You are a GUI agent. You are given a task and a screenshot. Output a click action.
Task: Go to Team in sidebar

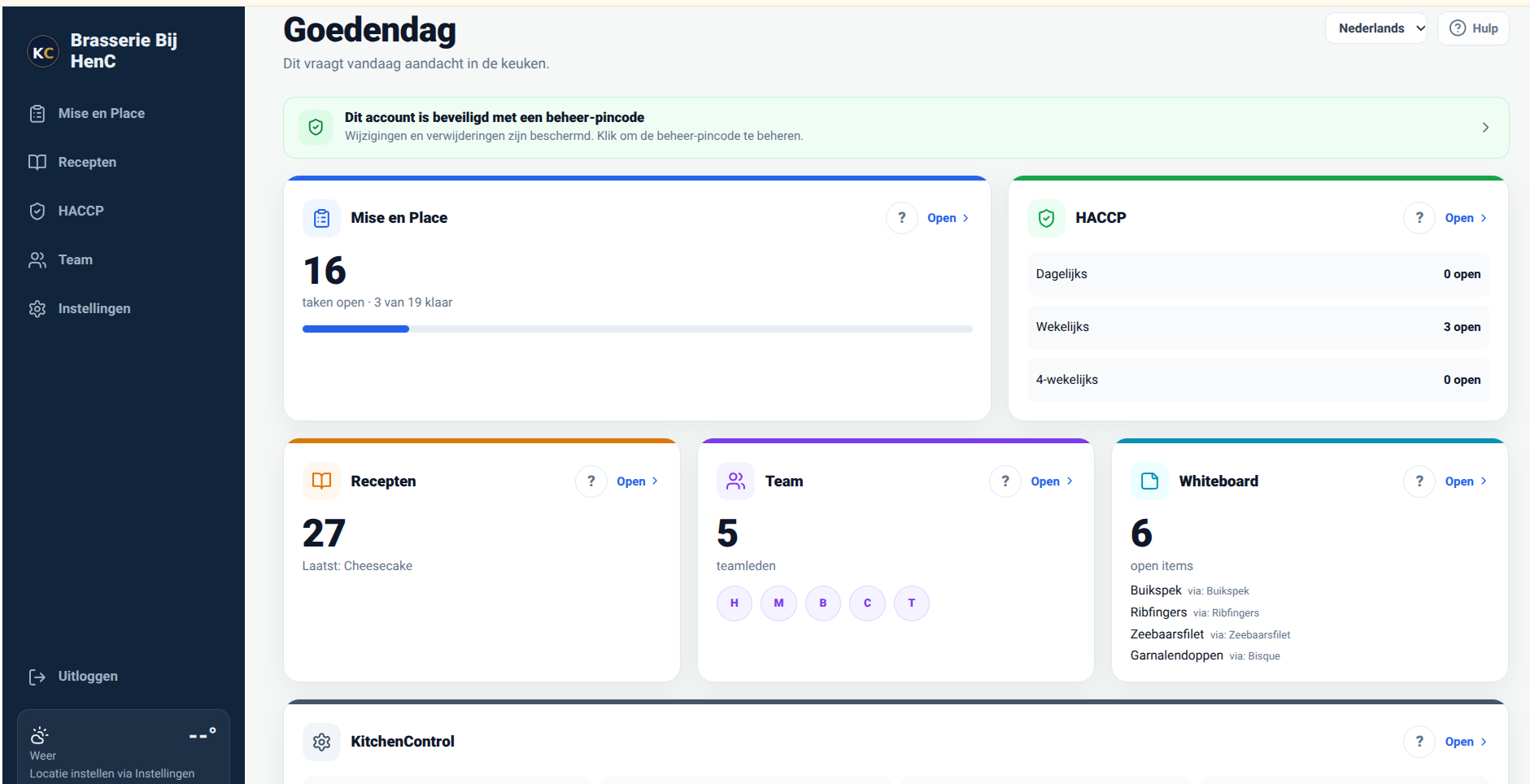tap(123, 260)
